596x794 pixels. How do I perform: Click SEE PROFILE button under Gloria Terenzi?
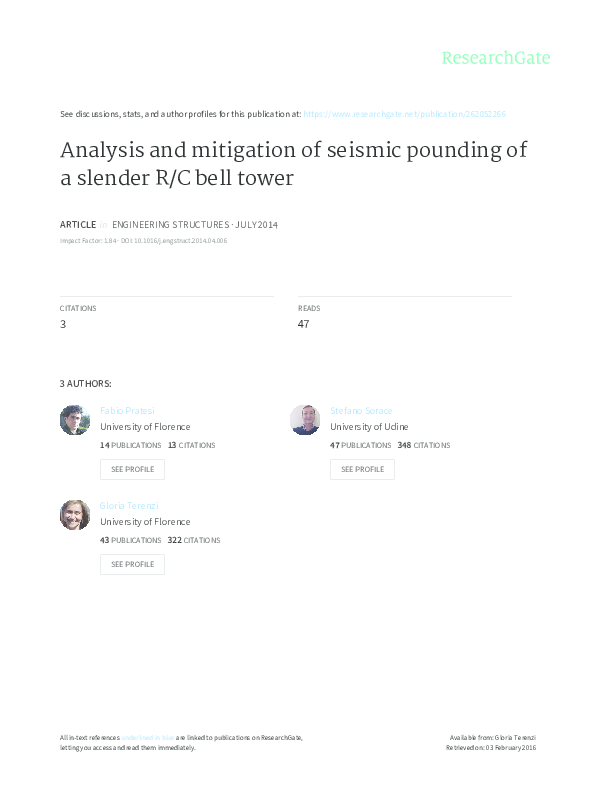point(132,565)
